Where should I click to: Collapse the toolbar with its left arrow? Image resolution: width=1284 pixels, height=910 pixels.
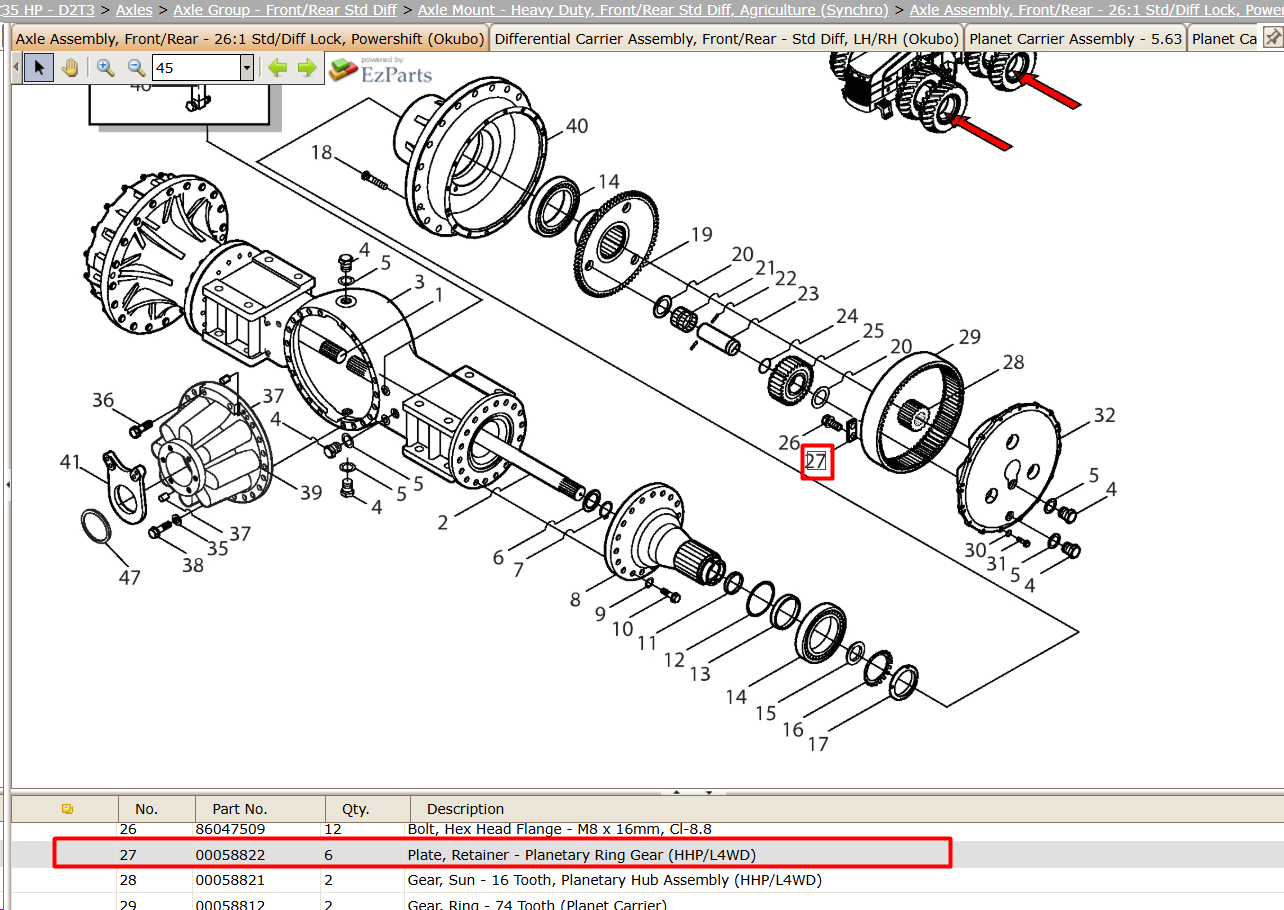(15, 68)
